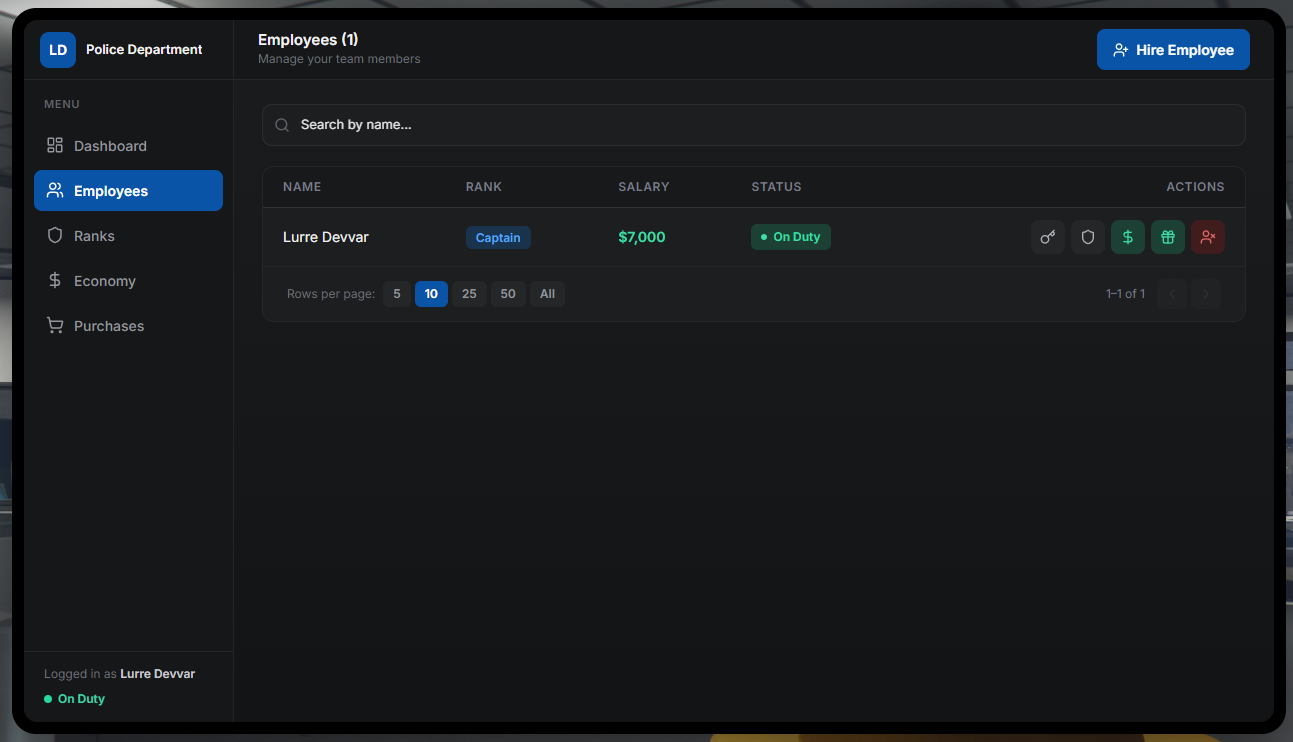This screenshot has height=742, width=1293.
Task: Click the $7,000 salary value
Action: tap(642, 237)
